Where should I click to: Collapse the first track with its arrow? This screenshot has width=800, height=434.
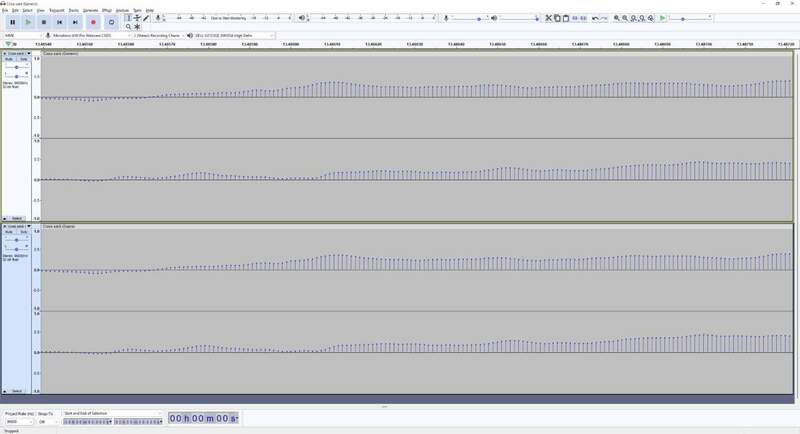point(5,218)
